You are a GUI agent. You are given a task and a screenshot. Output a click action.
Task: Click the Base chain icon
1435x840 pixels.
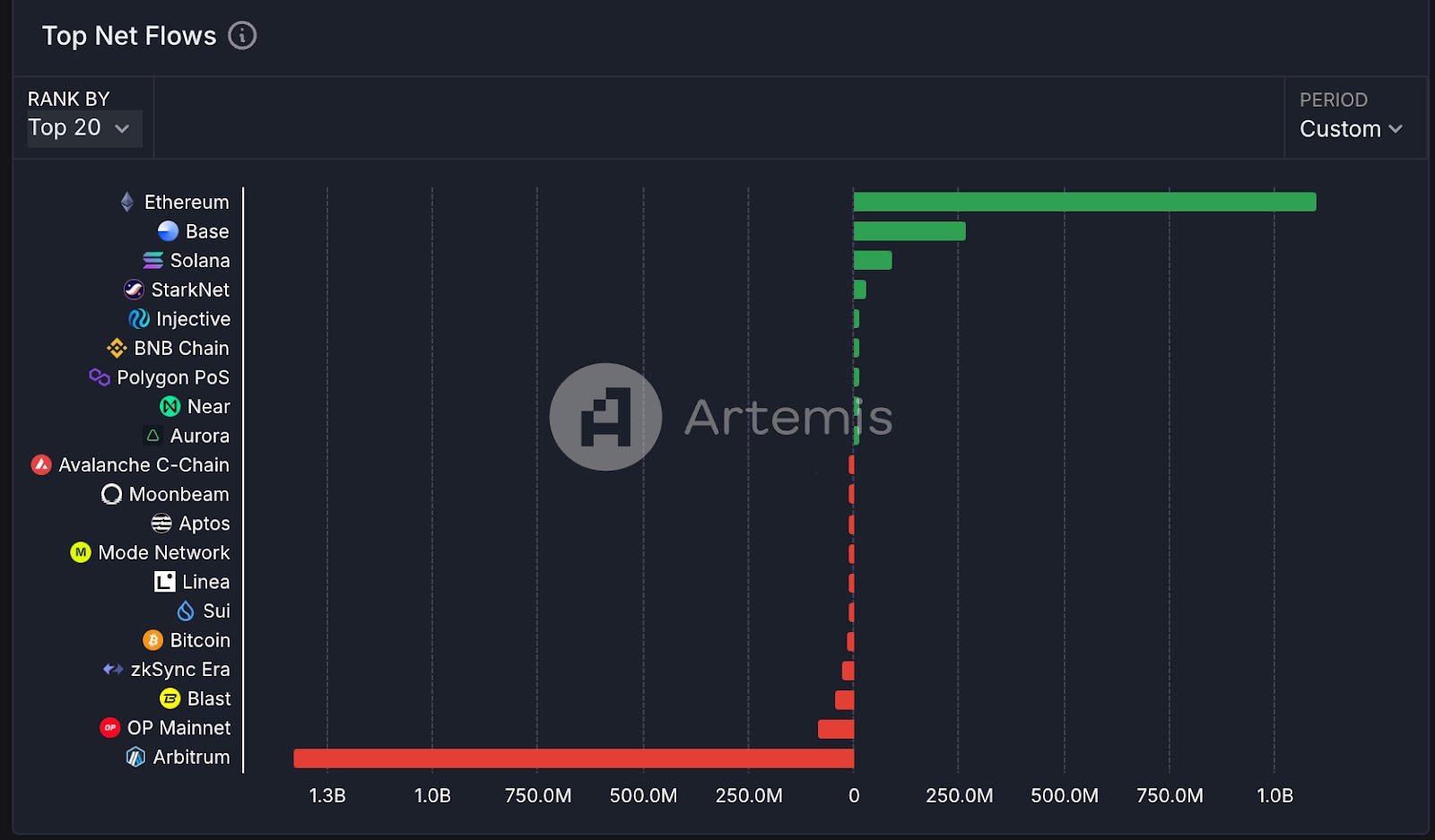[x=168, y=231]
